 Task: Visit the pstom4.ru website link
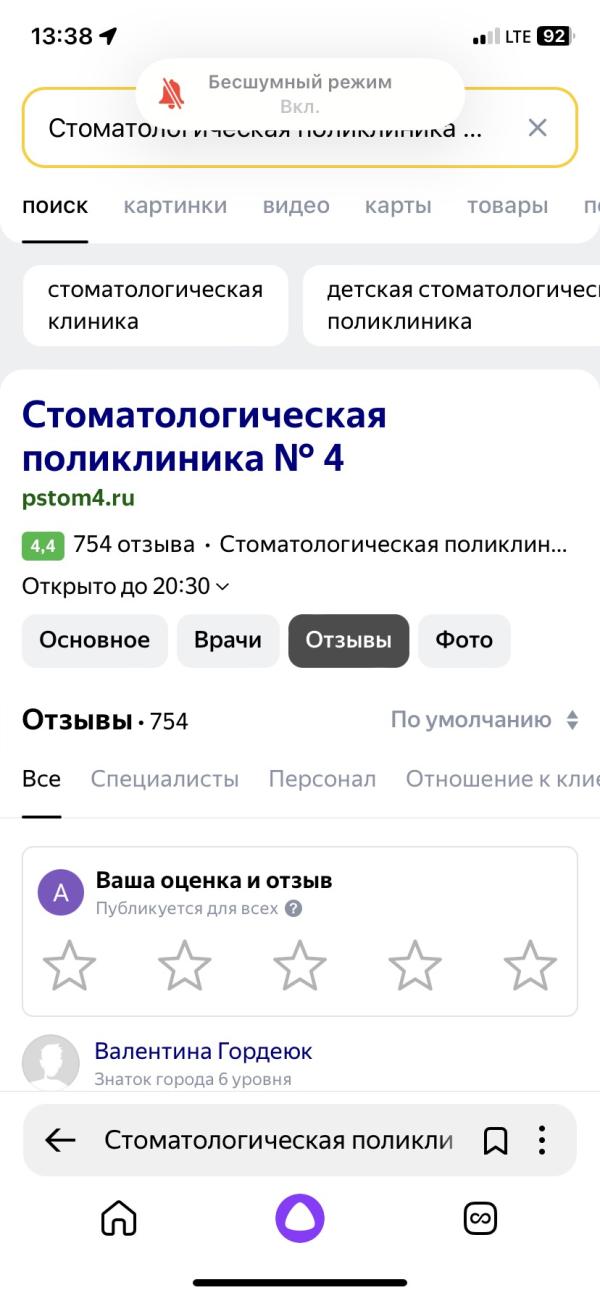coord(78,498)
